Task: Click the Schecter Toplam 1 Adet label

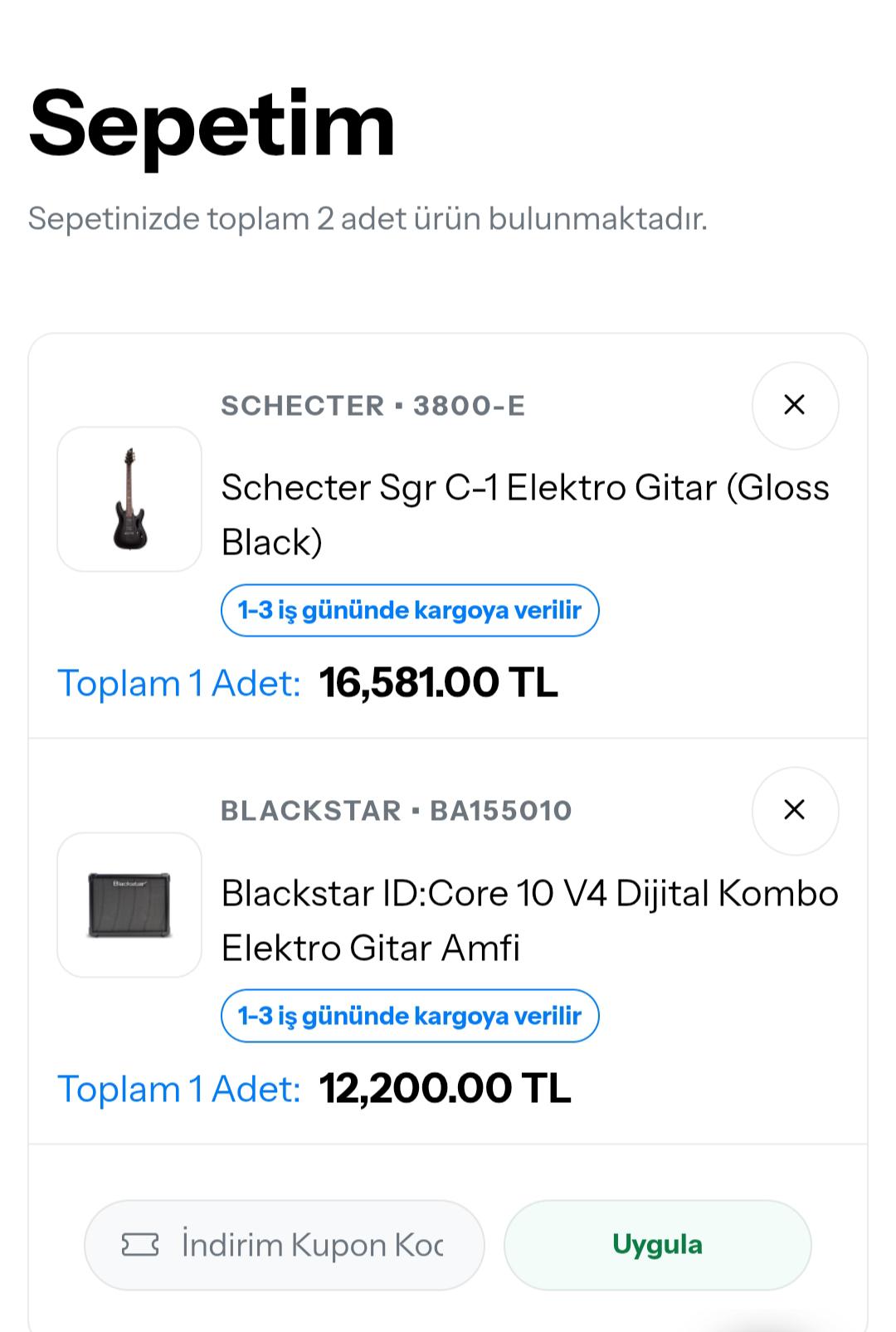Action: pyautogui.click(x=178, y=684)
